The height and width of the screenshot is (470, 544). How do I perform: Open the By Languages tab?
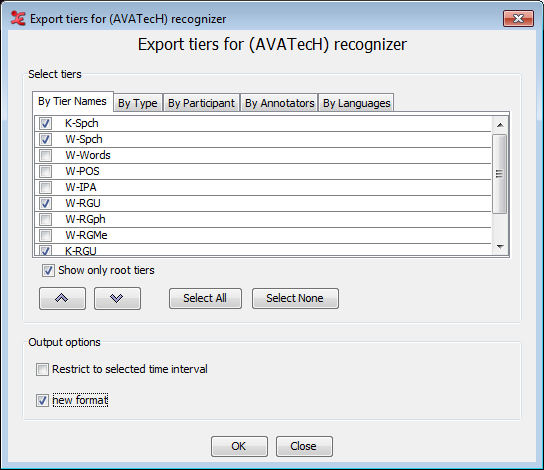[356, 103]
